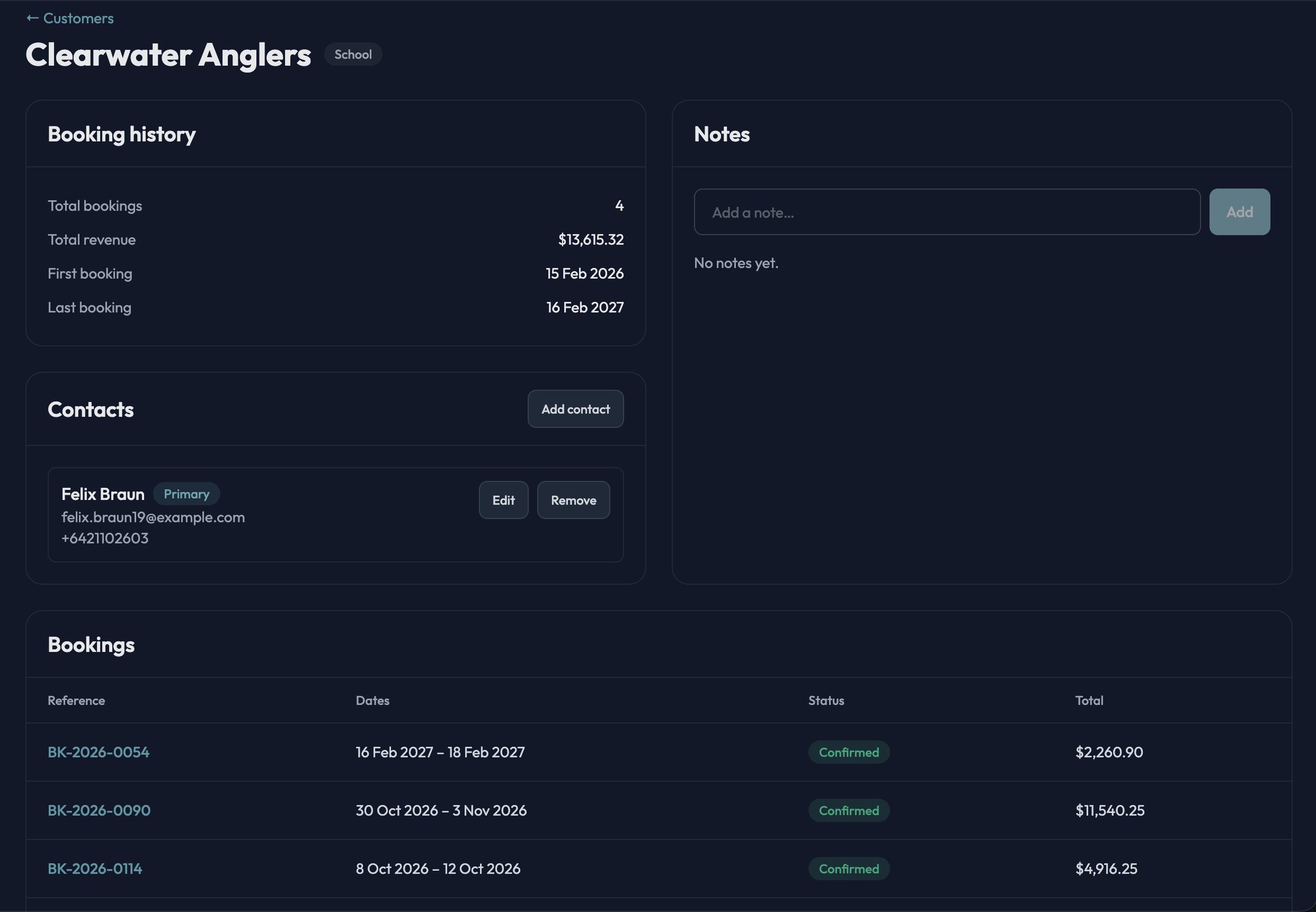The width and height of the screenshot is (1316, 912).
Task: Click the Booking history heading
Action: click(121, 135)
